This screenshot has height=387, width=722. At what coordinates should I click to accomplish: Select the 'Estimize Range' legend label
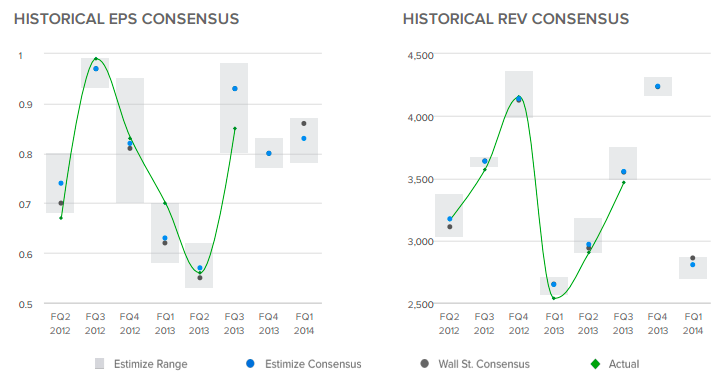[x=151, y=364]
